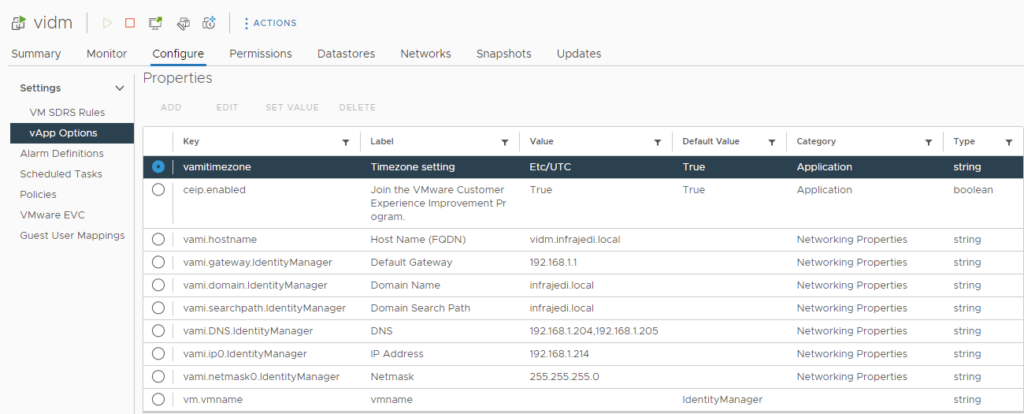
Task: Select the vami.searchpath.IdentityManager radio button
Action: point(158,308)
